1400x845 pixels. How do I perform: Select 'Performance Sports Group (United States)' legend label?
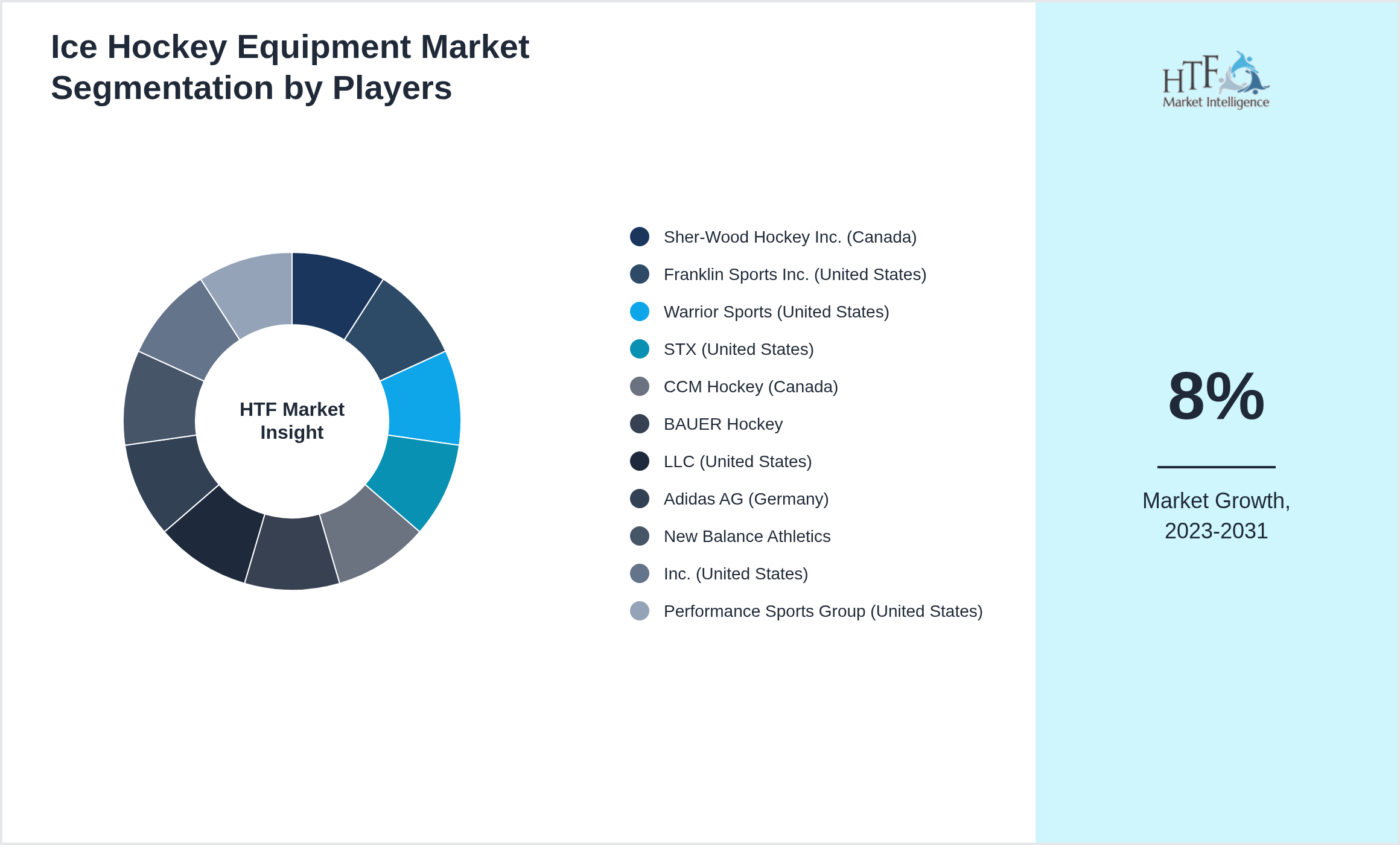823,611
